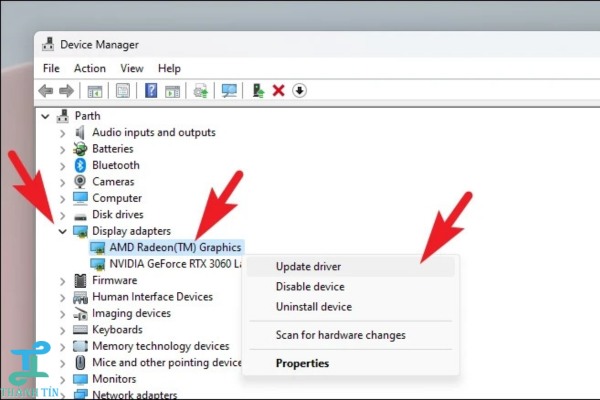Click the Forward arrow toolbar icon

tap(66, 91)
